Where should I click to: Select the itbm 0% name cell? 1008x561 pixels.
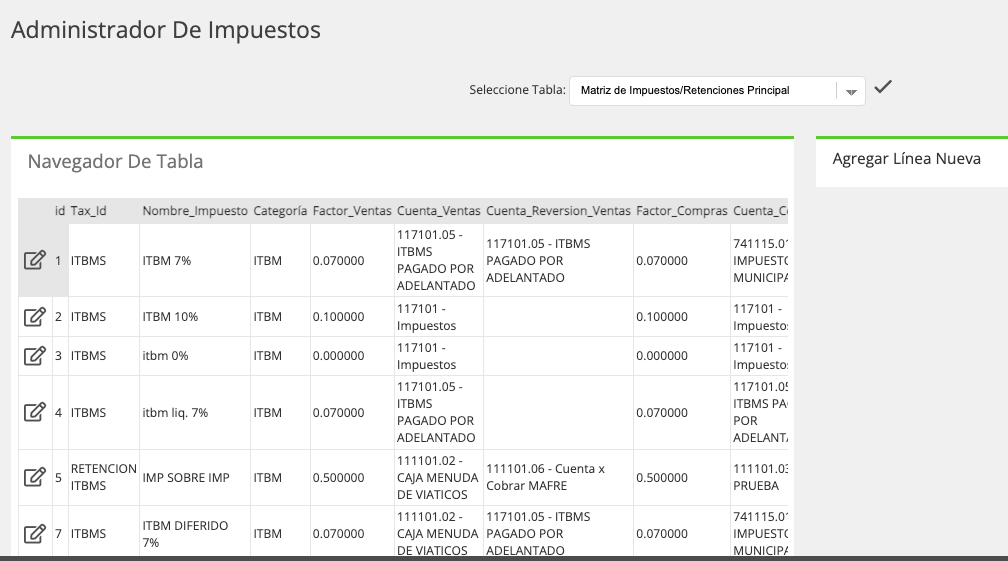(x=194, y=356)
